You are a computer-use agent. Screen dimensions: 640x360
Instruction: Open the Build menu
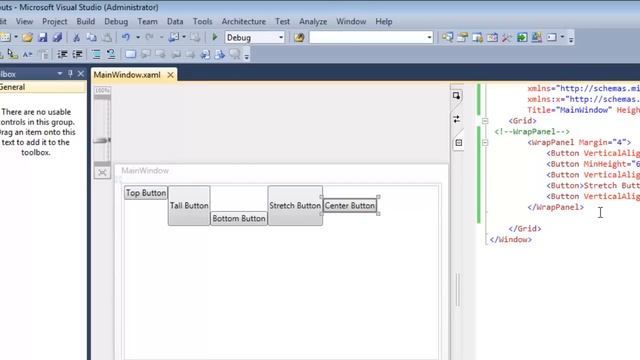point(86,22)
